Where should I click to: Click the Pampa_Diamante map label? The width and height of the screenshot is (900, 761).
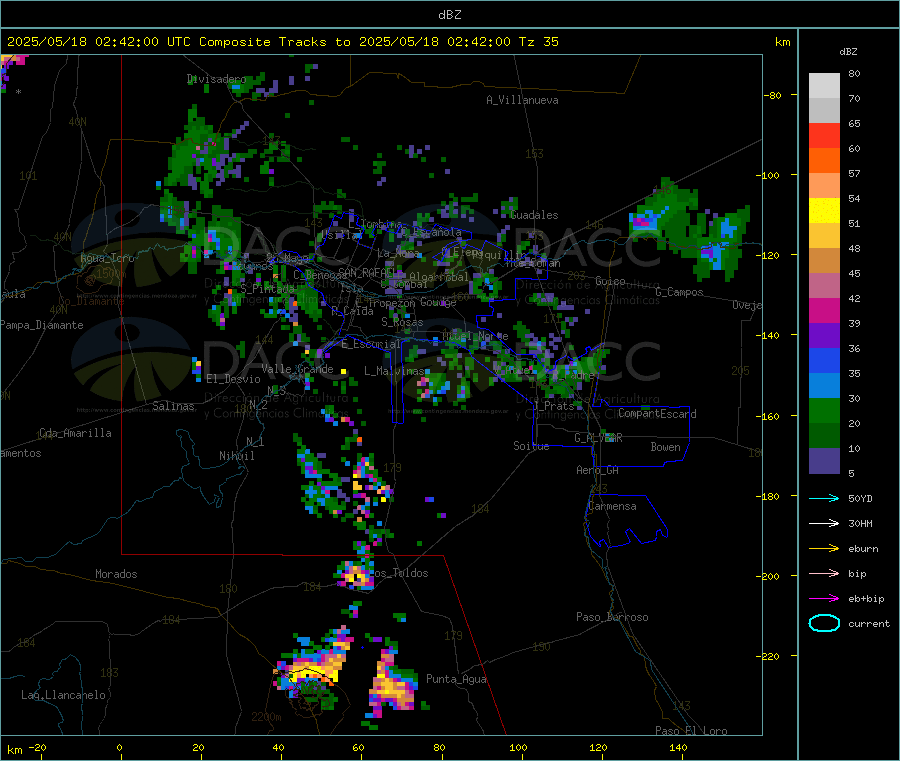coord(42,325)
